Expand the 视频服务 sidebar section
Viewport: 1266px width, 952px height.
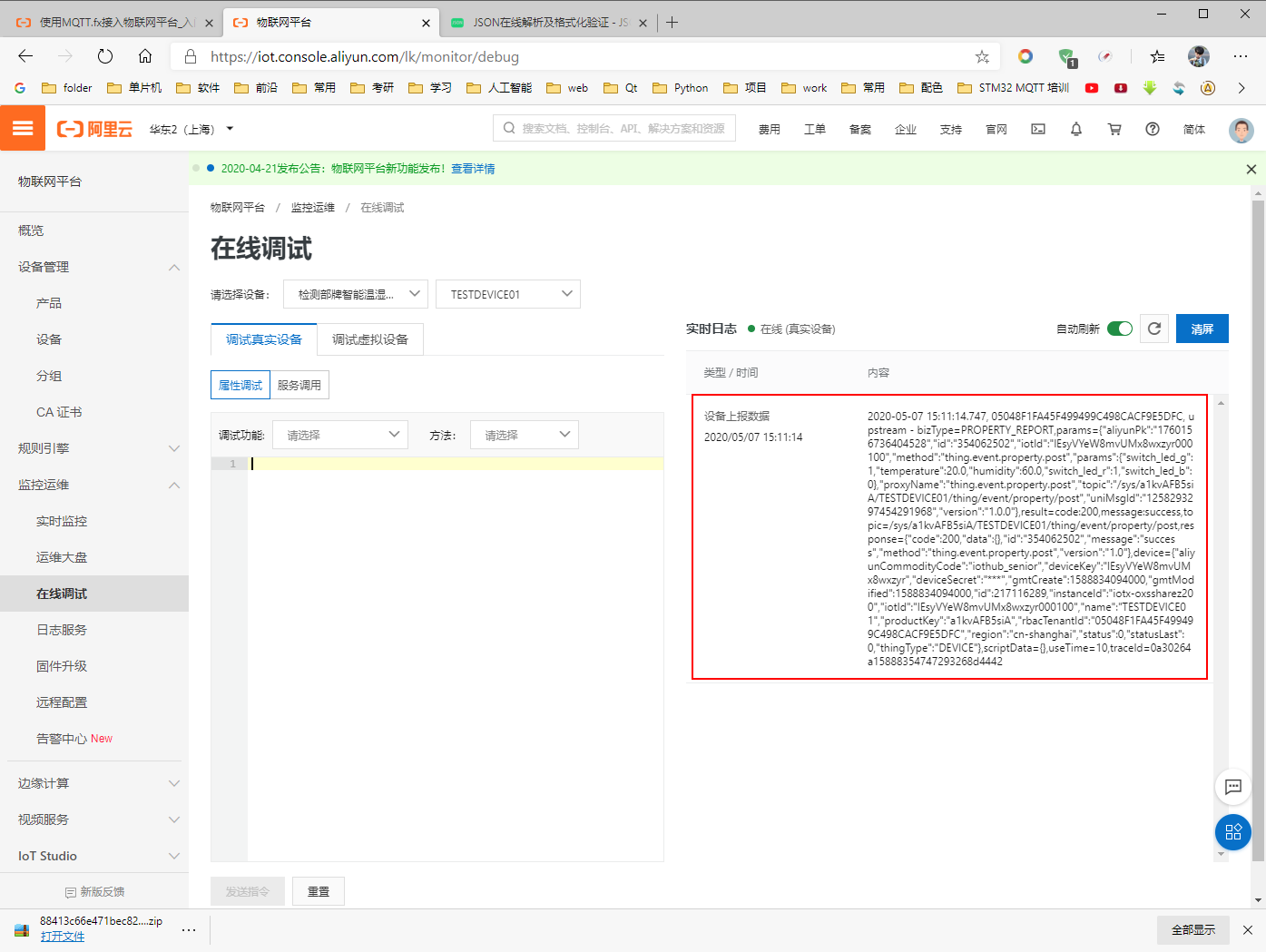[174, 820]
